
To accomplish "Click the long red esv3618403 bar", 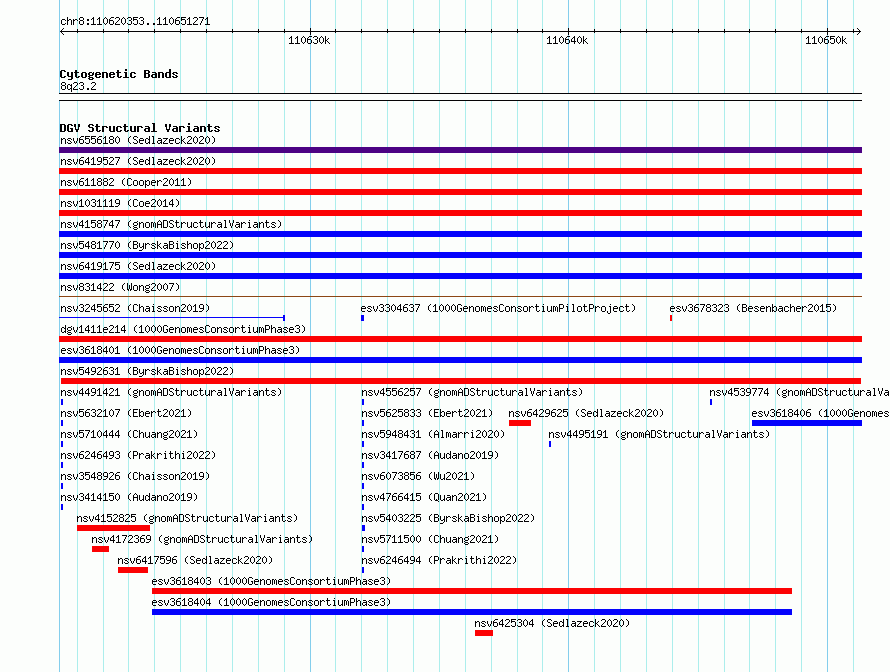I will (472, 591).
